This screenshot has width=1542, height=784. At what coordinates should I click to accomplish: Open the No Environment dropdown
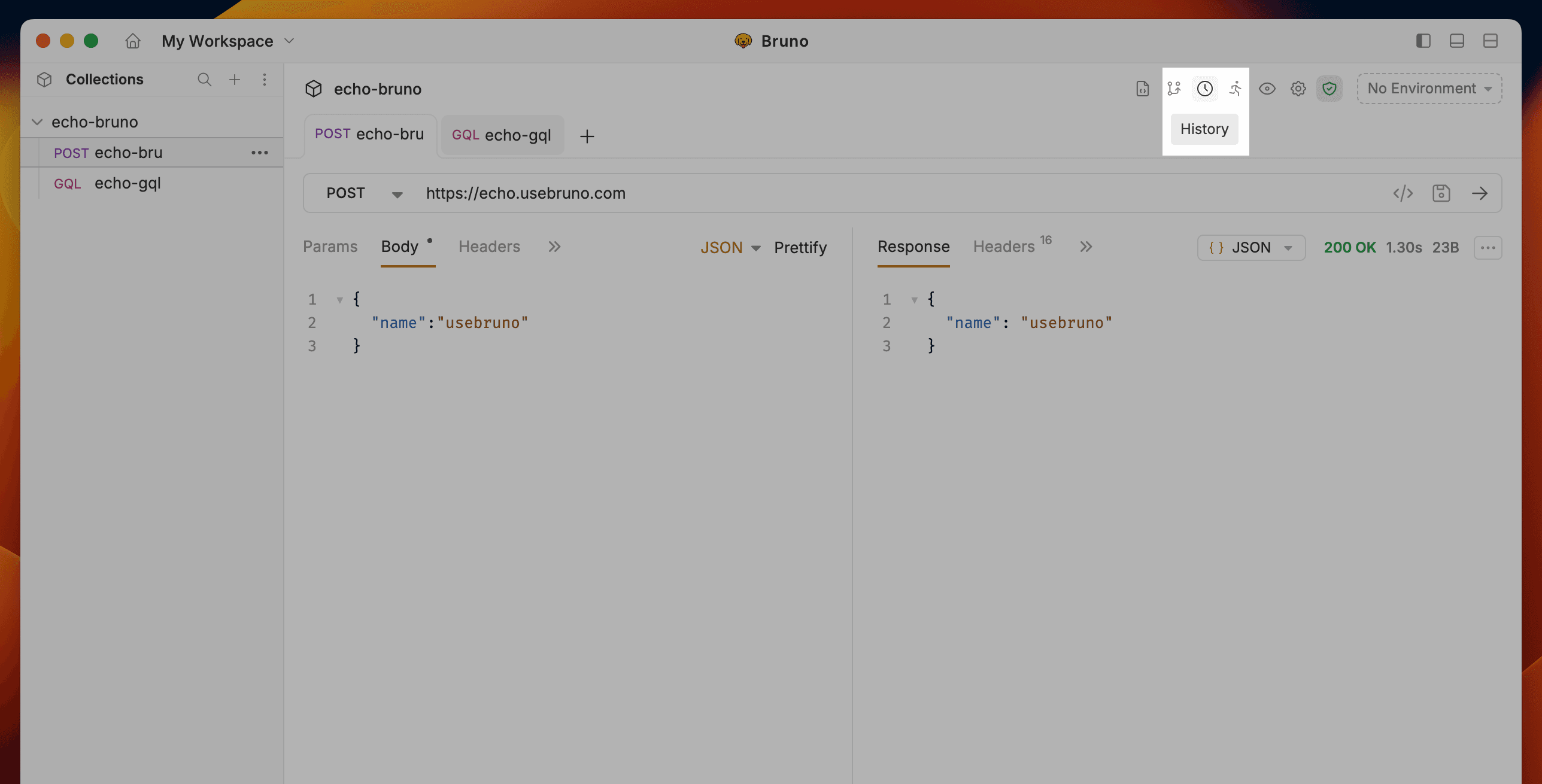click(x=1429, y=89)
